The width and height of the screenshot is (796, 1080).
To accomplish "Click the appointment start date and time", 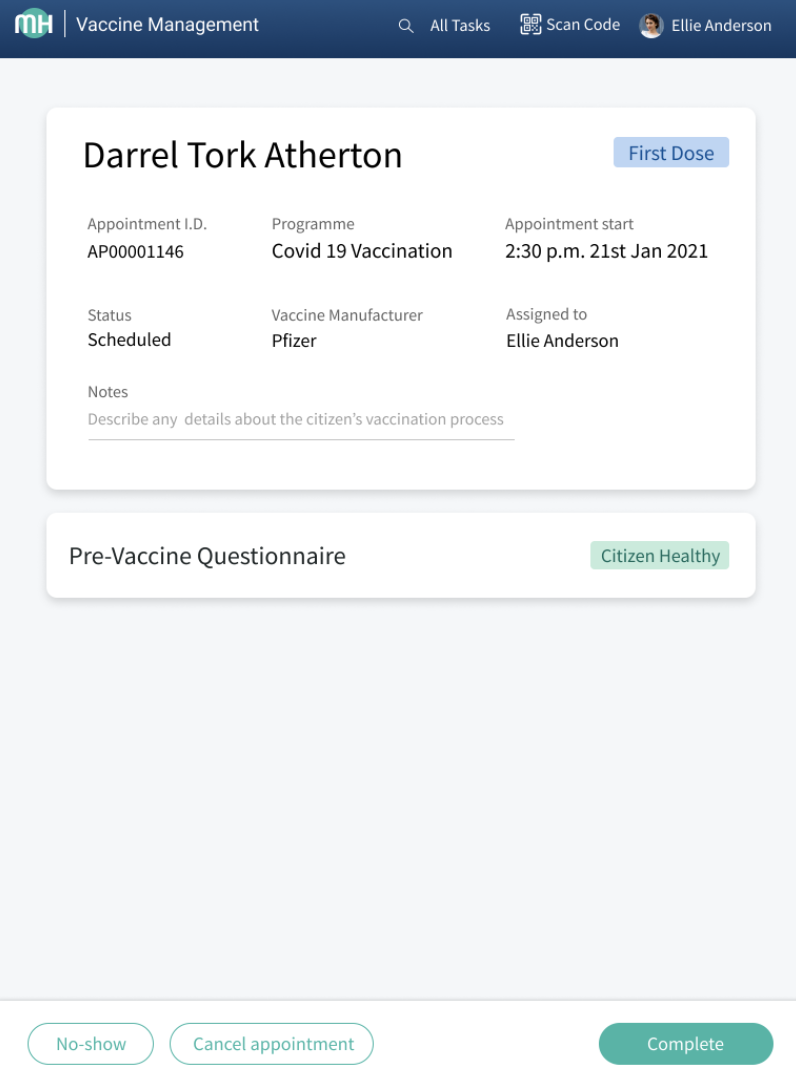I will pos(606,251).
